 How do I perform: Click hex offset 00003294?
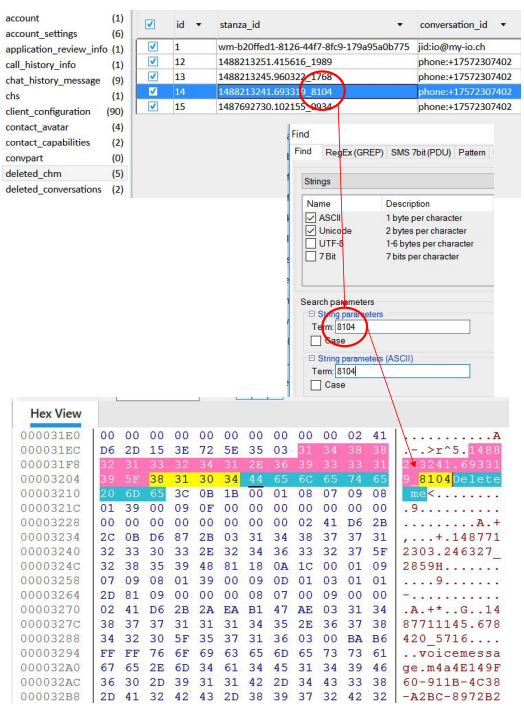(x=50, y=653)
